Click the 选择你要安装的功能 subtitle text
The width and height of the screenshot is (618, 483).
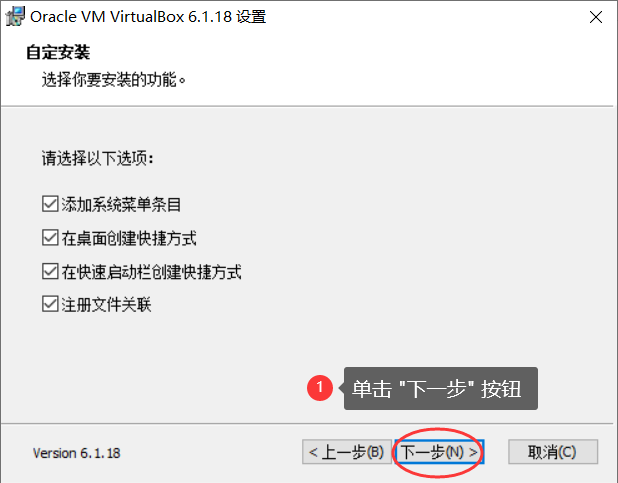[114, 80]
